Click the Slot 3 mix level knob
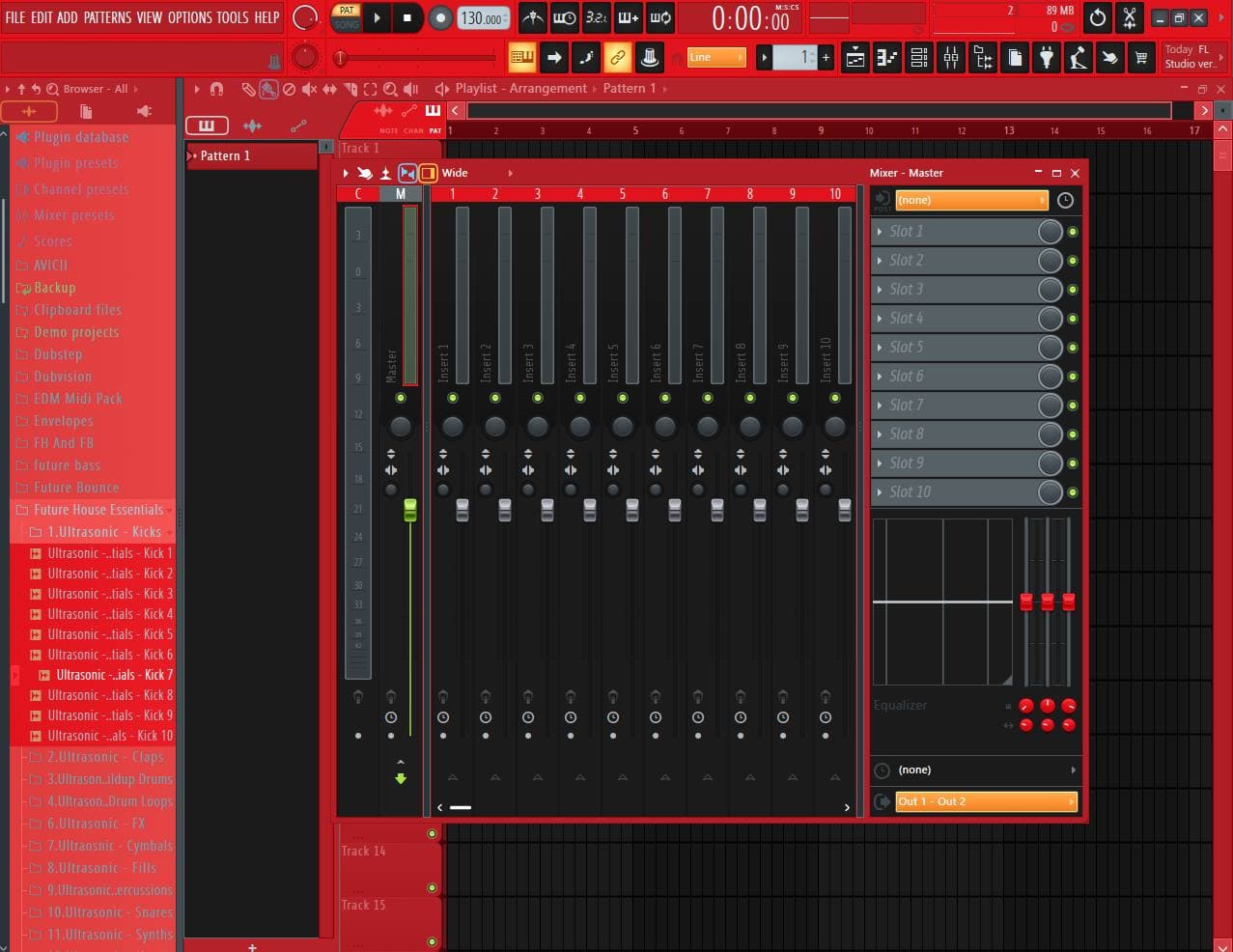The image size is (1233, 952). [1050, 290]
